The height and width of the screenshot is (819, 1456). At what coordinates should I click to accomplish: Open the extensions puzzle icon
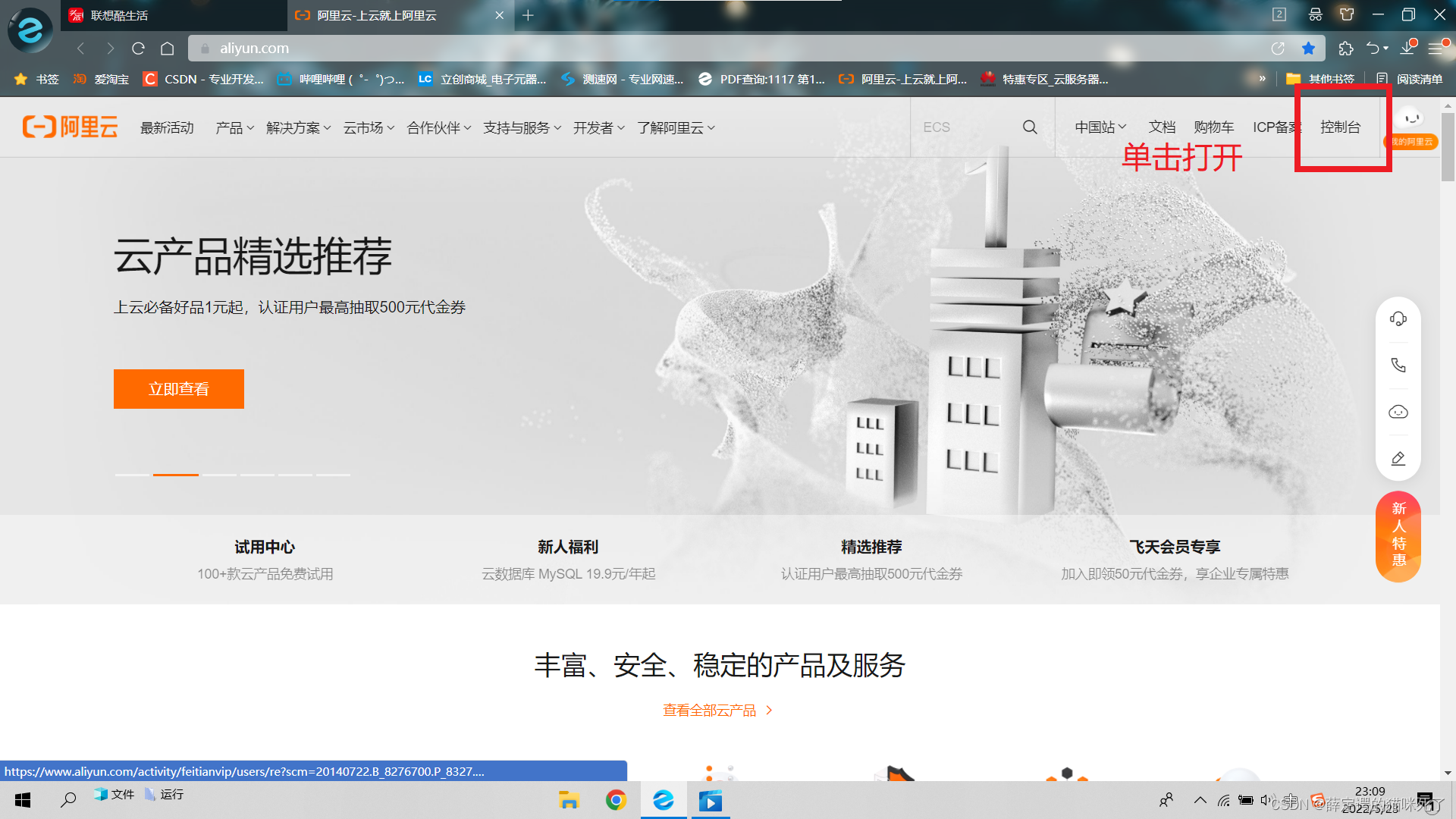click(x=1345, y=49)
